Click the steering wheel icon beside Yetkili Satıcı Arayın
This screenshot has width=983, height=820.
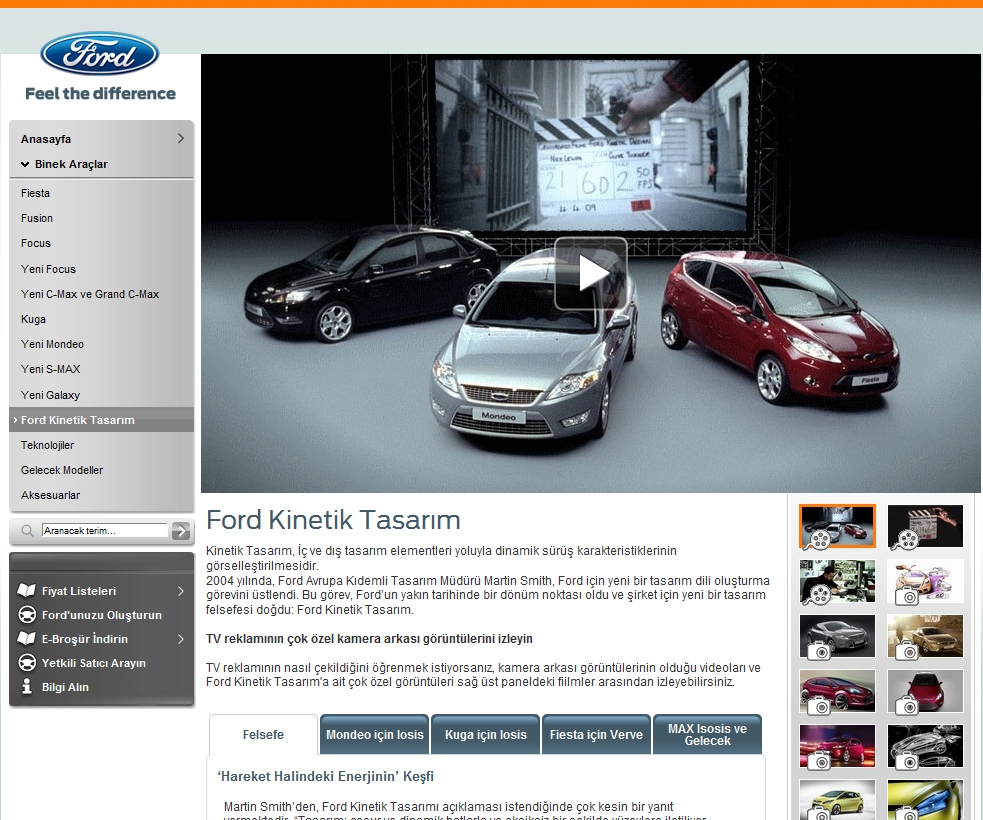[26, 663]
